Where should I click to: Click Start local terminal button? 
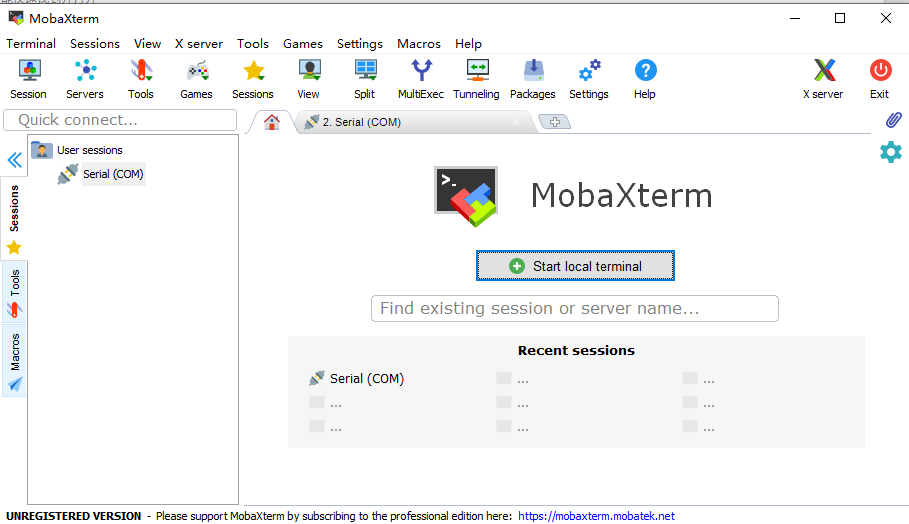point(575,266)
